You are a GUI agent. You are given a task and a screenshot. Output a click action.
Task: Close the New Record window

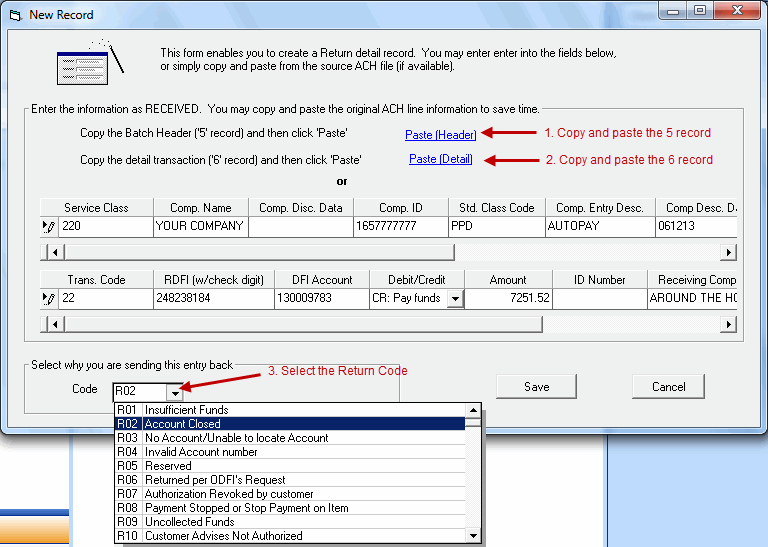click(738, 10)
